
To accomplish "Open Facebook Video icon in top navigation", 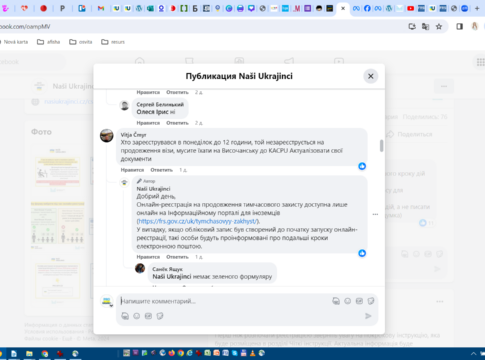I will point(339,61).
